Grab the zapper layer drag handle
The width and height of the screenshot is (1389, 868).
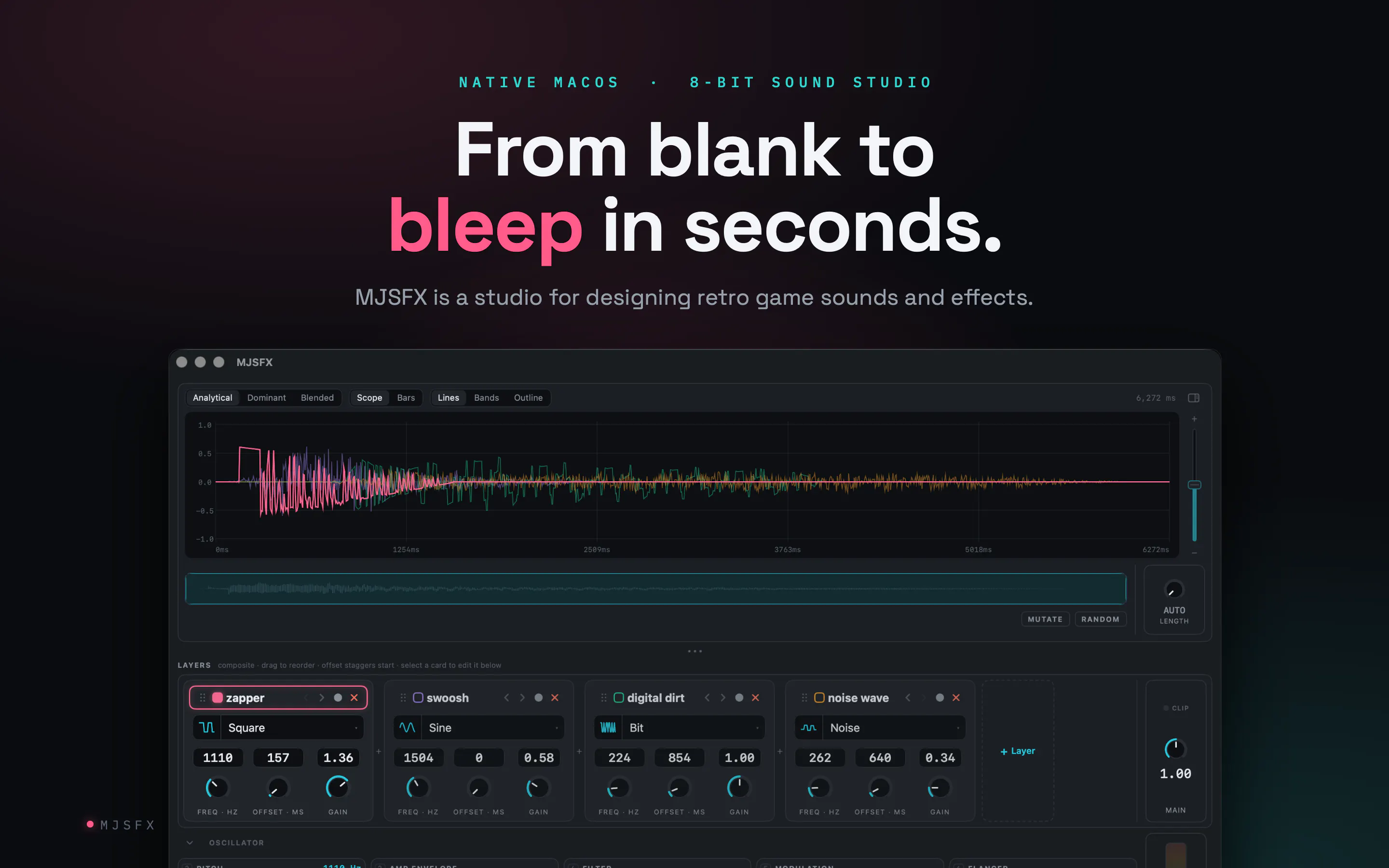coord(202,697)
